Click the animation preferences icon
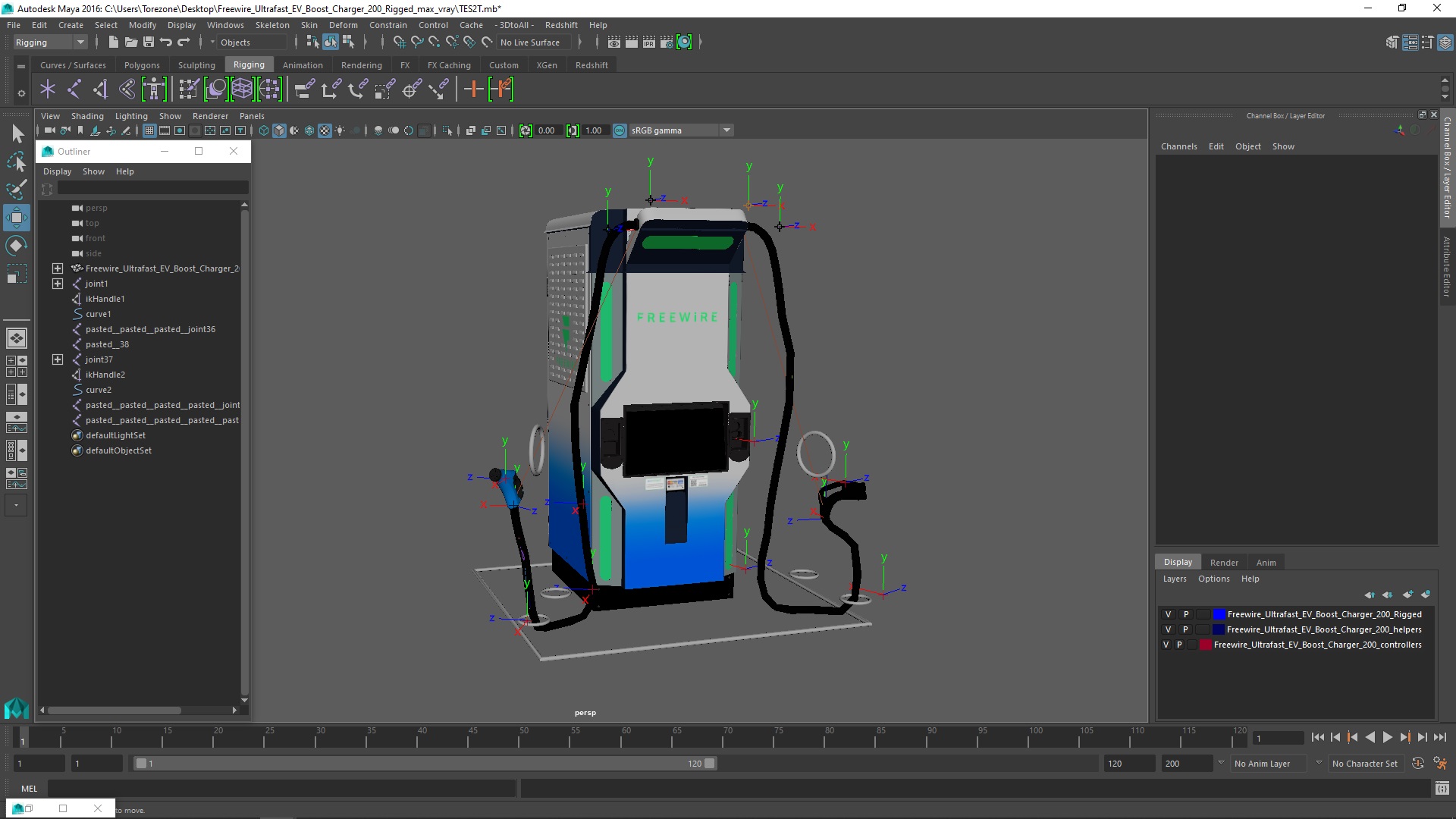1456x819 pixels. coord(1440,764)
